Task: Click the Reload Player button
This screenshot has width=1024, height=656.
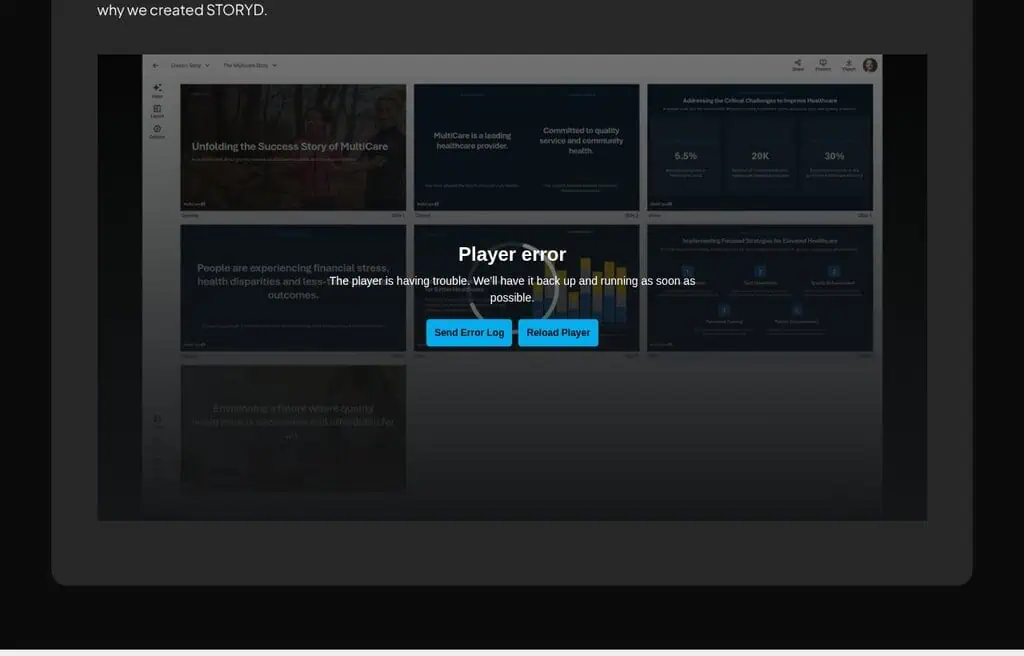Action: 558,333
